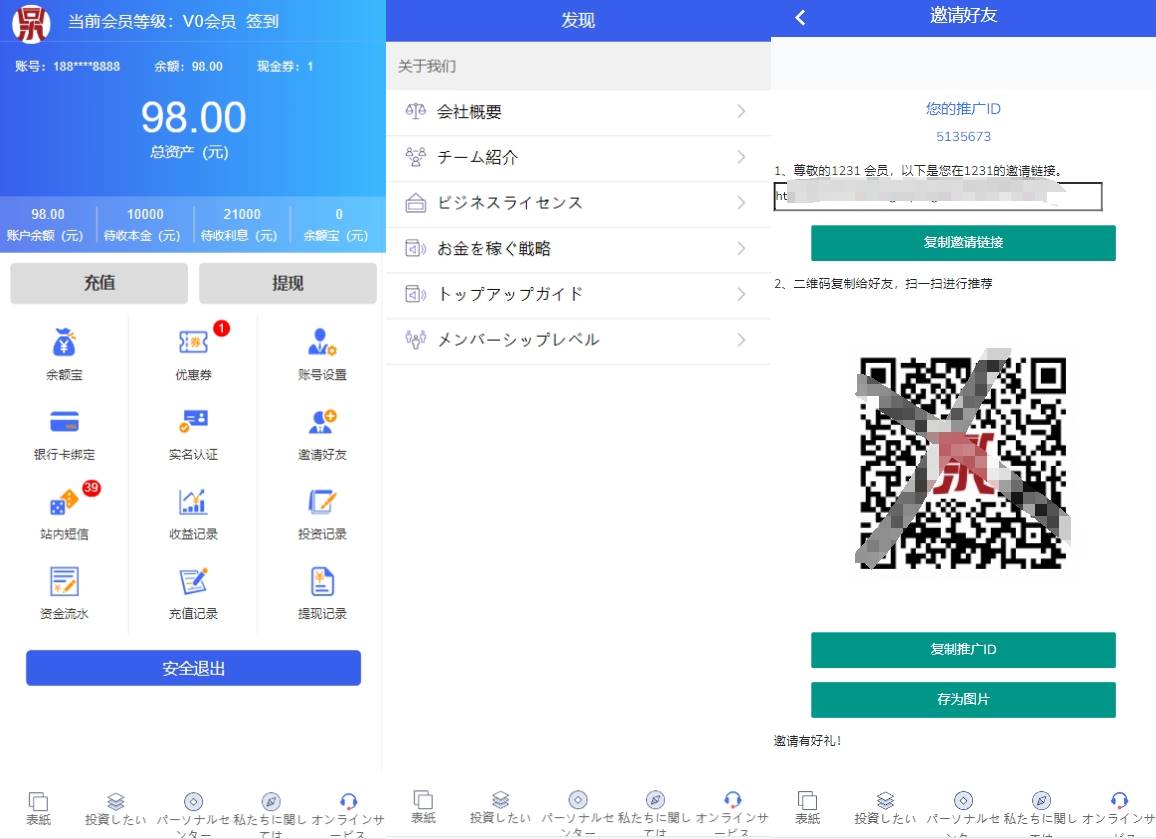Tap 私たちに関して tab in account screen
Screen dimensions: 1156x839
coord(271,814)
